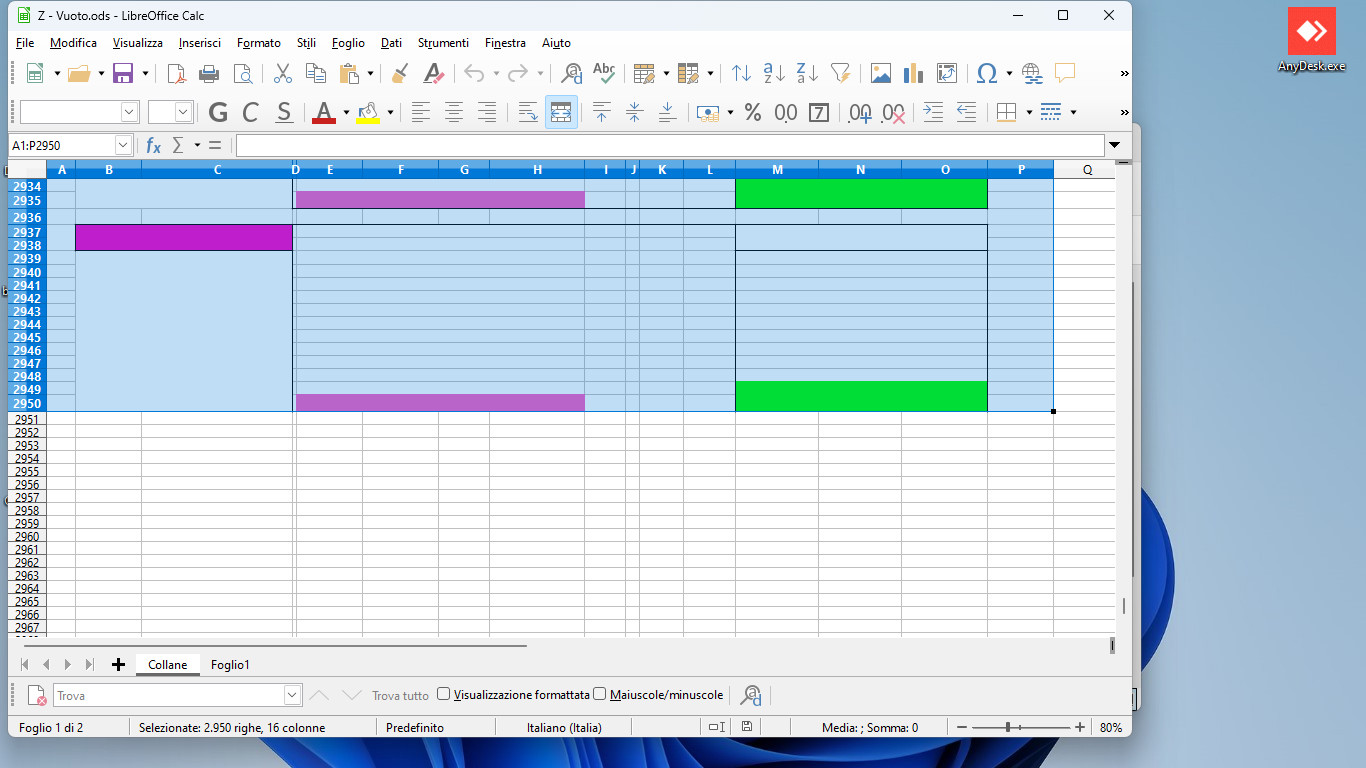Delete a decimal place from selected cells
Viewport: 1366px width, 768px height.
[x=893, y=112]
